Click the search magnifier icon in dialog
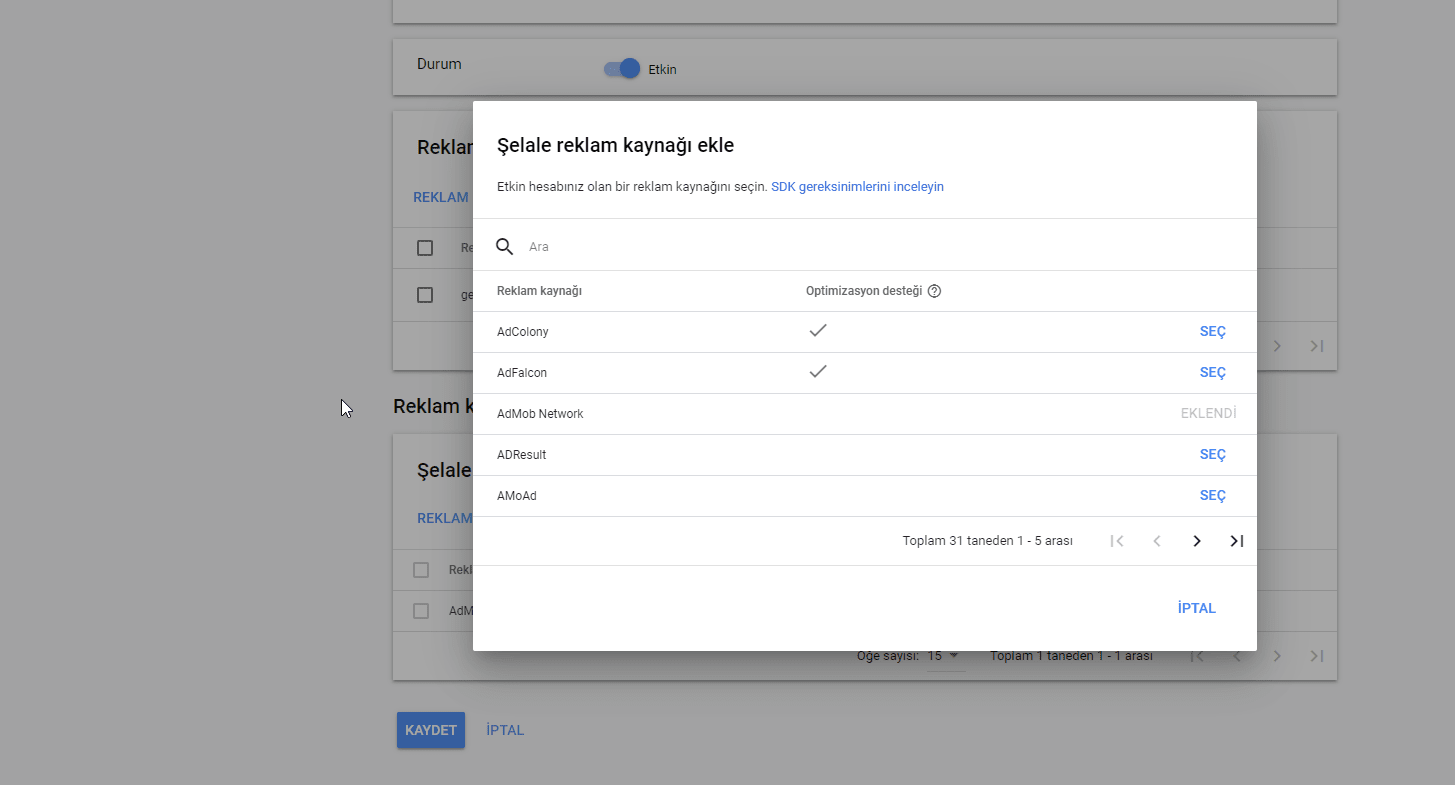 point(505,246)
